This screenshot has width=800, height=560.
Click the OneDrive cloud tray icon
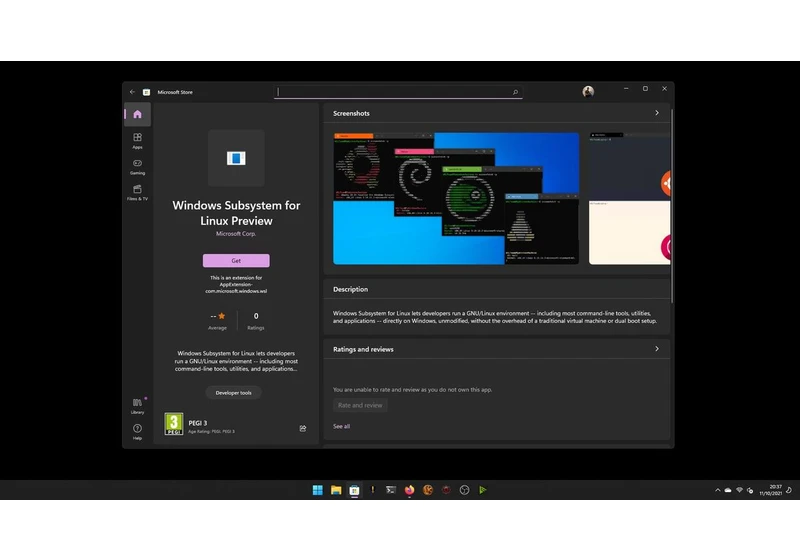tap(728, 490)
